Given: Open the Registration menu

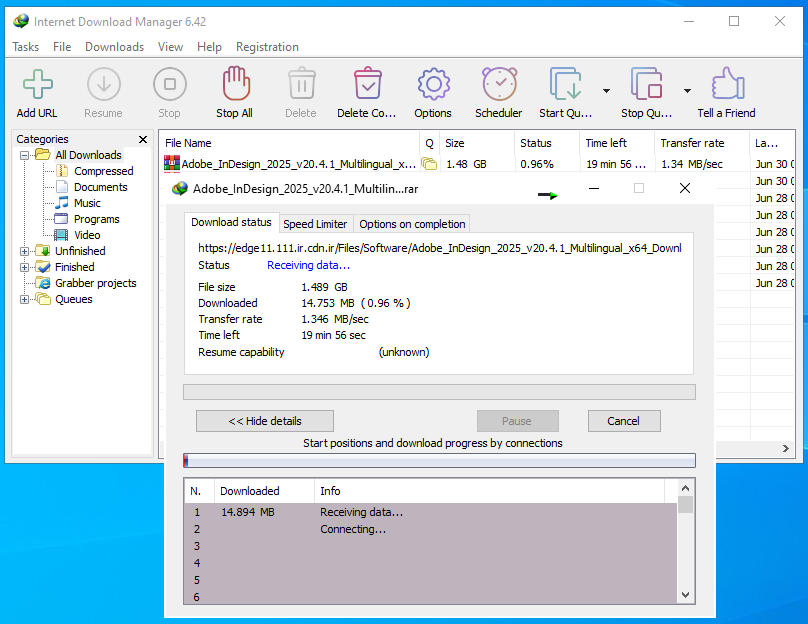Looking at the screenshot, I should click(x=267, y=47).
